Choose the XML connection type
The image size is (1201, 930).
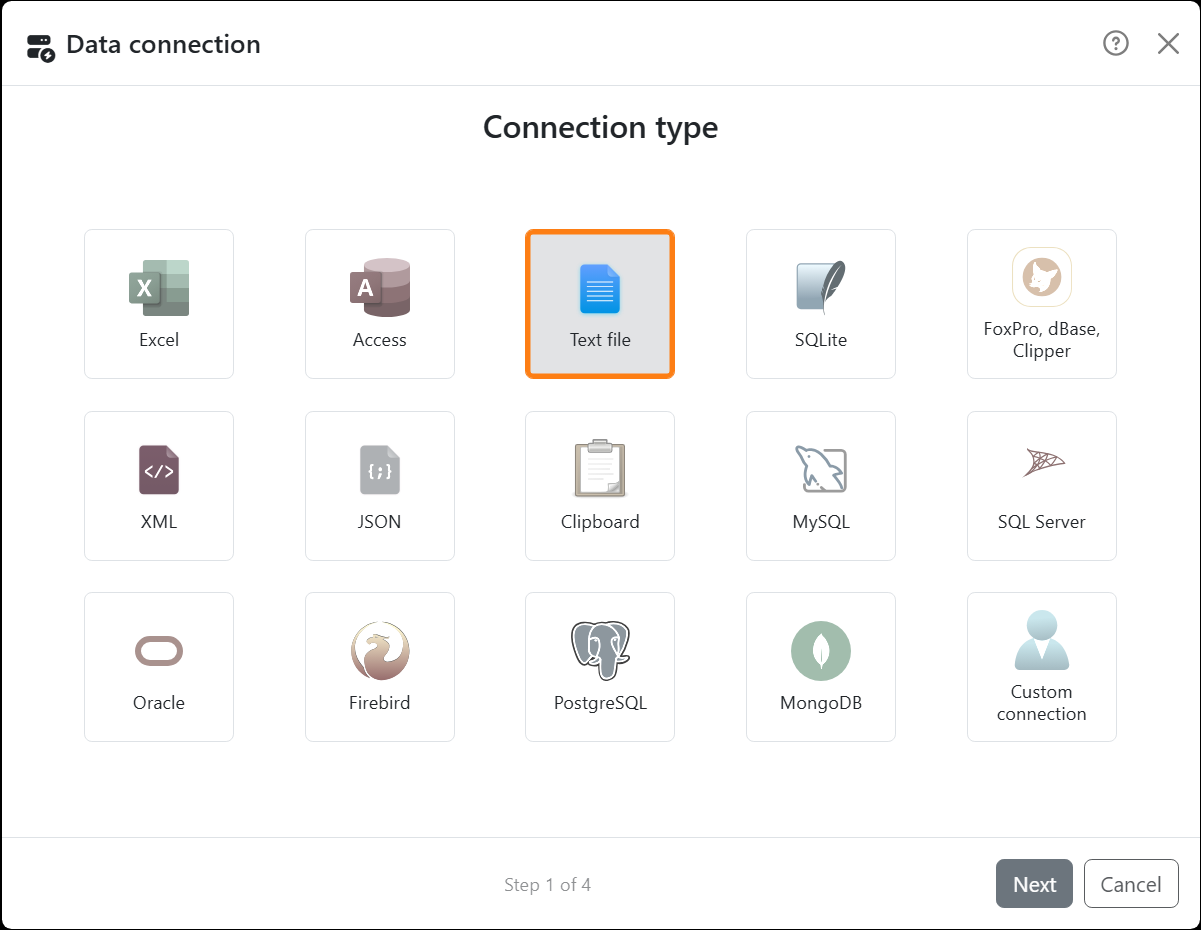pos(159,486)
